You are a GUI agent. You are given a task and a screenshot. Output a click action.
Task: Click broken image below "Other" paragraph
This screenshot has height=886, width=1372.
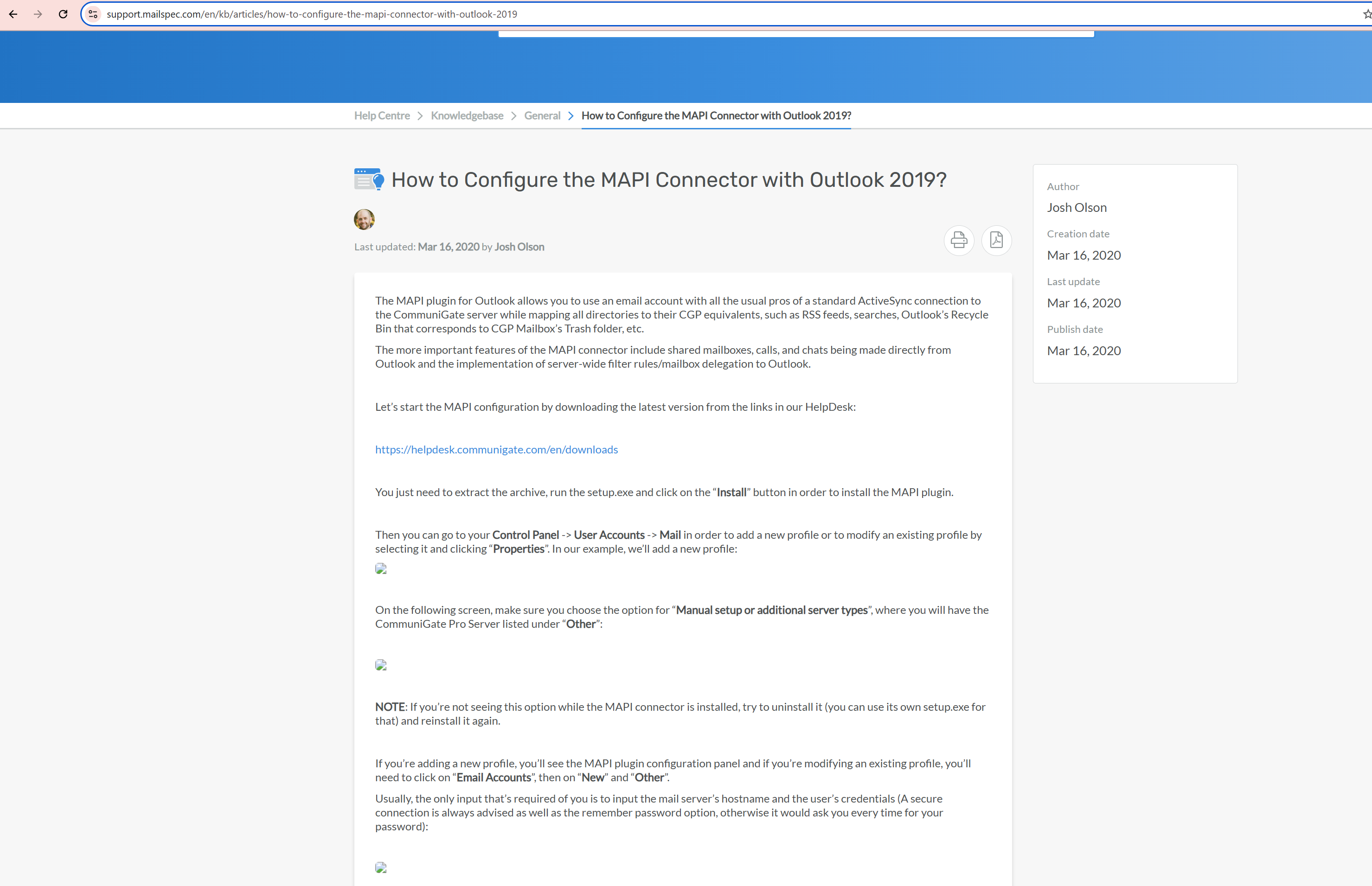tap(381, 665)
